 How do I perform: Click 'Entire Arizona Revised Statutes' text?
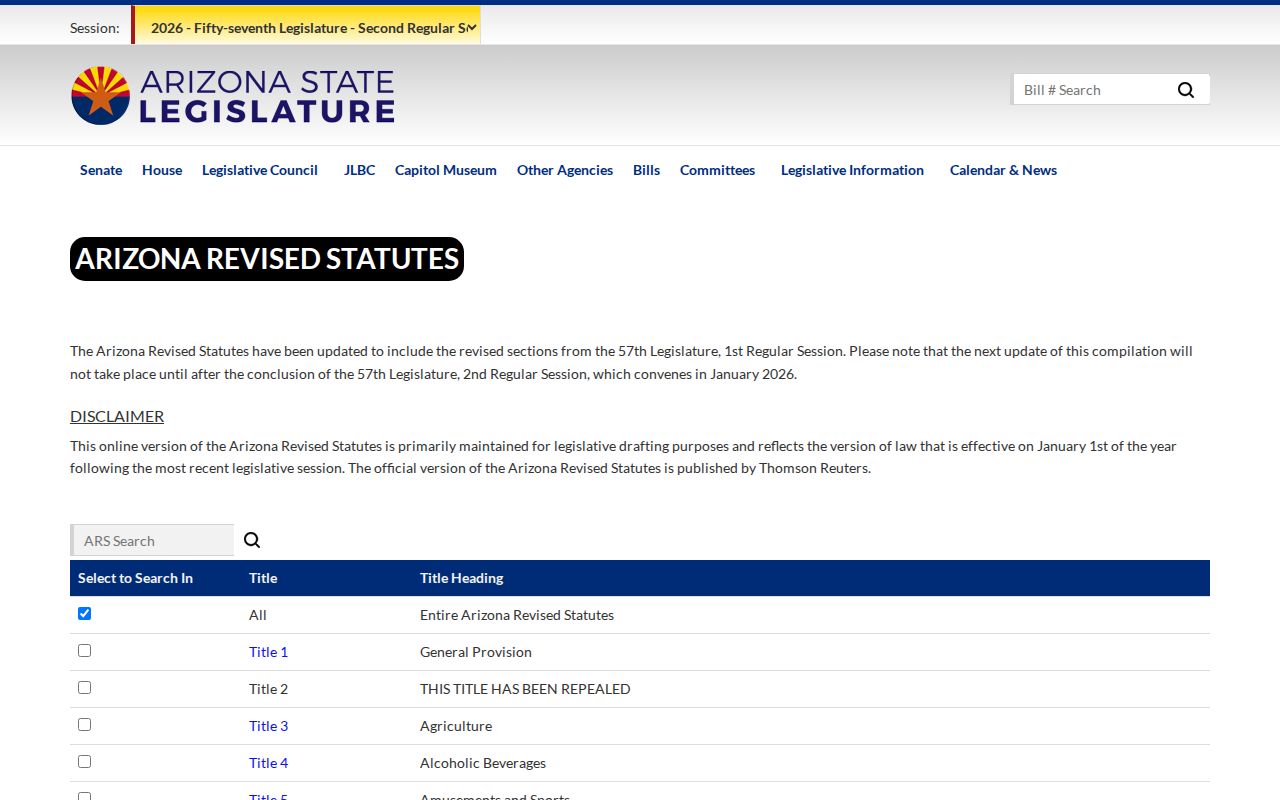click(517, 615)
